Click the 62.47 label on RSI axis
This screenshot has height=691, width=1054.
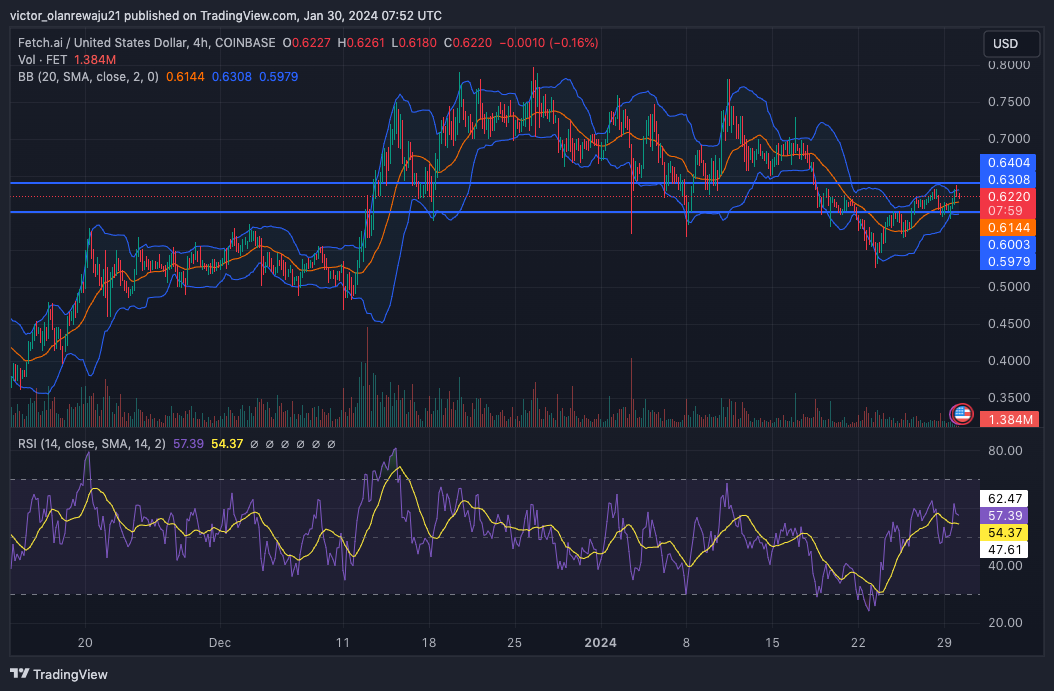point(1004,499)
